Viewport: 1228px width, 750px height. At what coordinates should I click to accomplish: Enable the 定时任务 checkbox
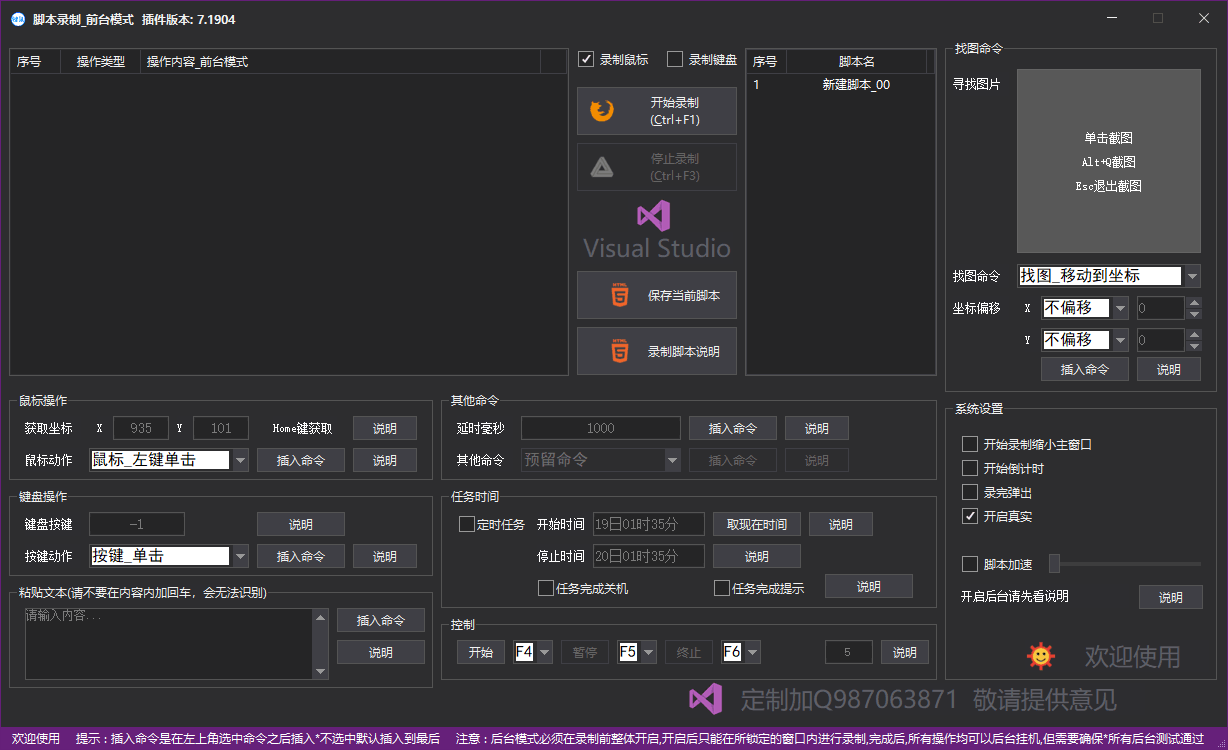[x=466, y=523]
